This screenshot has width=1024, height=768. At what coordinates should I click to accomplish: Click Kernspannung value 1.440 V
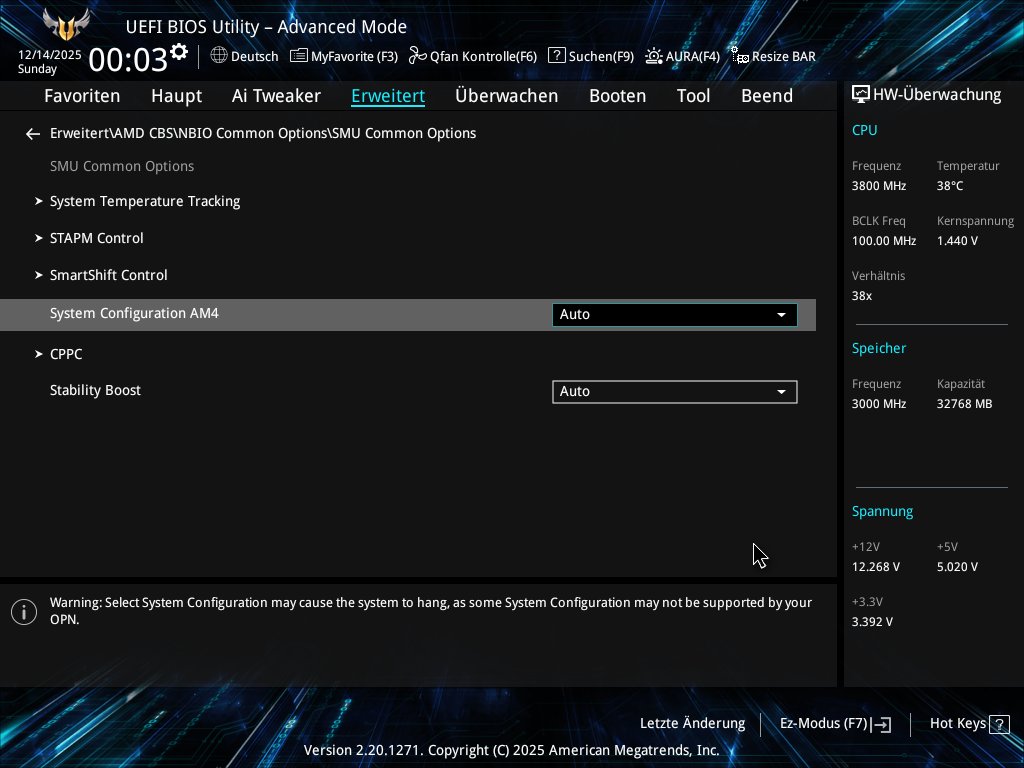tap(957, 241)
